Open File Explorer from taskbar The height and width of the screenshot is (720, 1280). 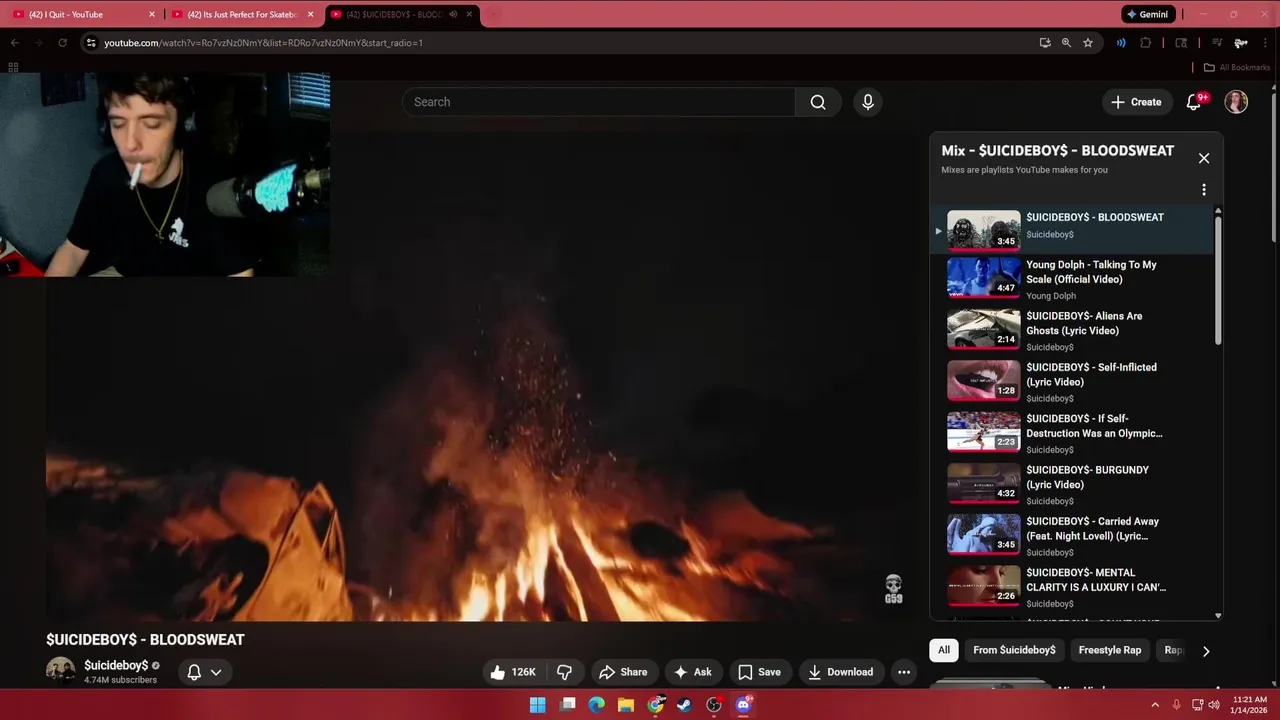pos(626,705)
